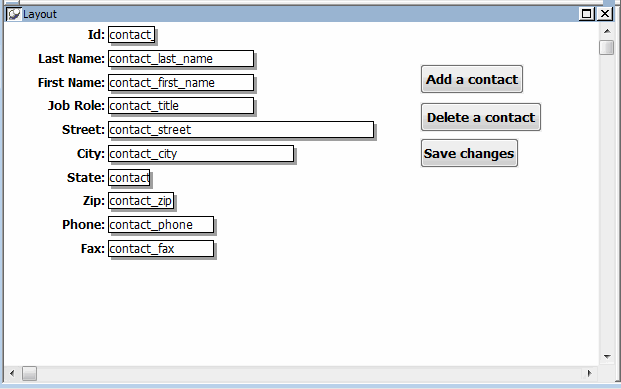Click the Delete a contact button

pos(481,117)
